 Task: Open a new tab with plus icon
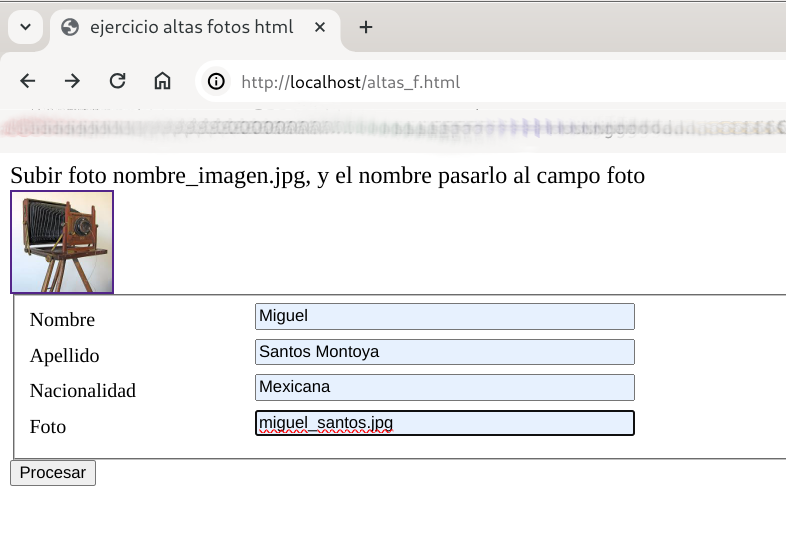coord(366,28)
